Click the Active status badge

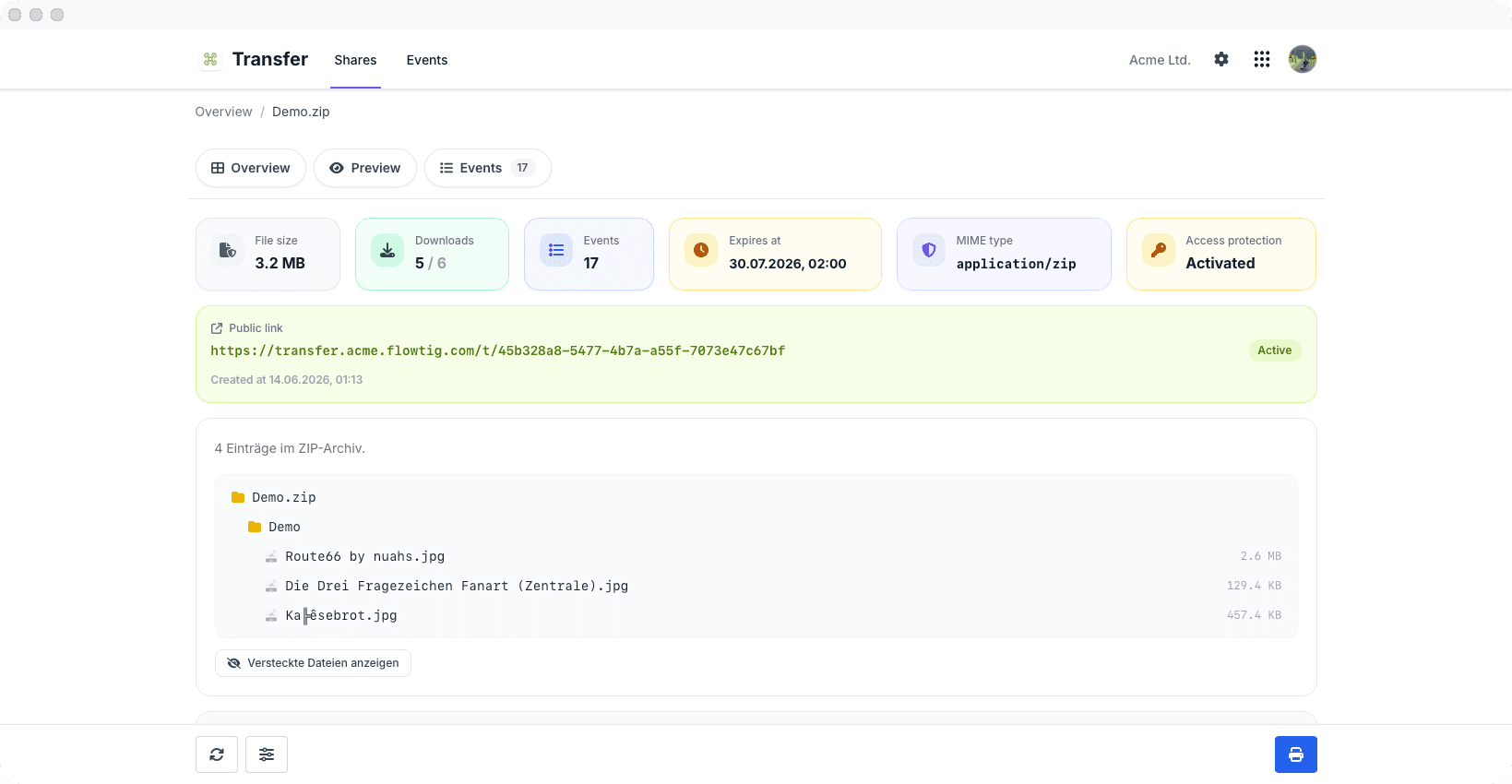(1275, 350)
